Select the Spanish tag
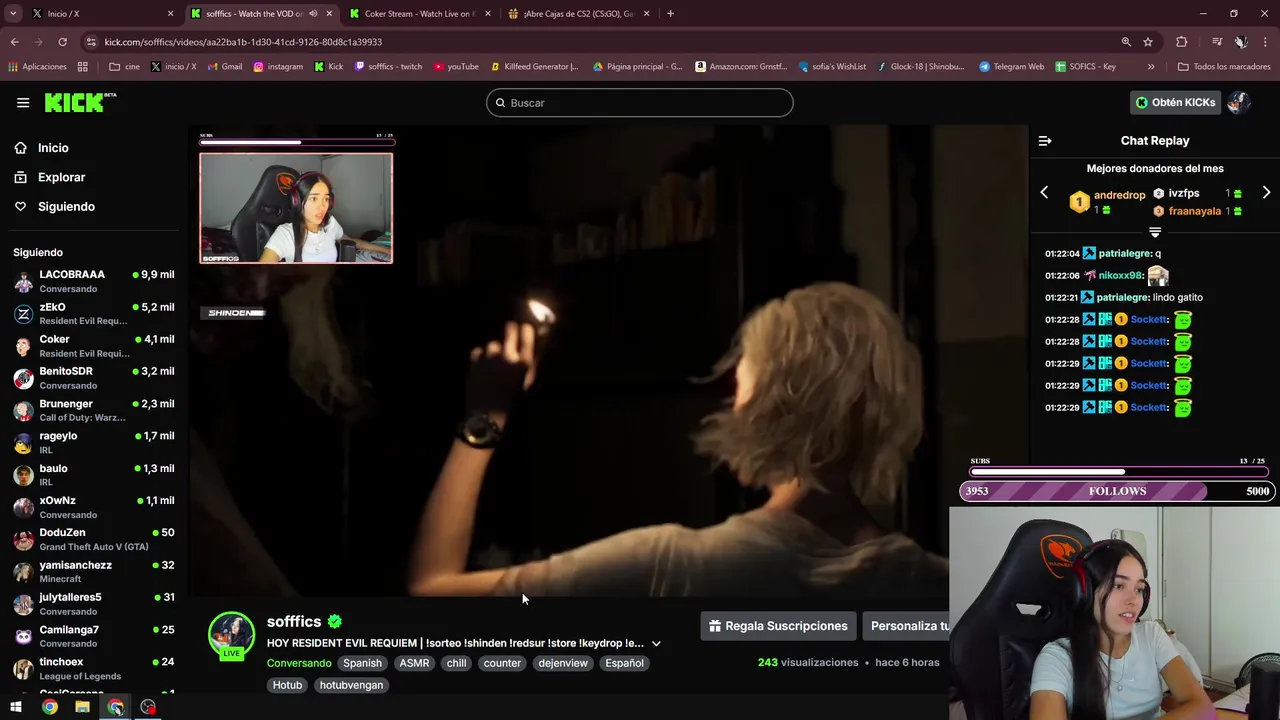The width and height of the screenshot is (1280, 720). [362, 663]
